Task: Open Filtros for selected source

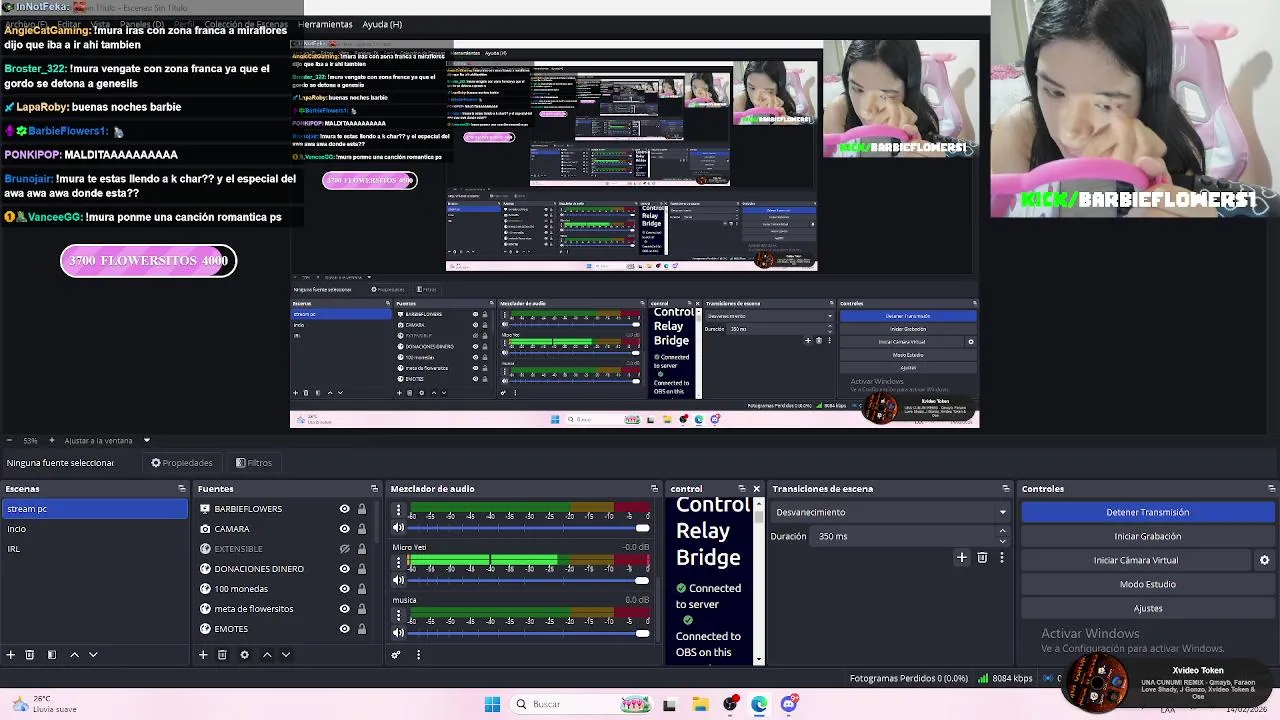Action: pos(254,463)
